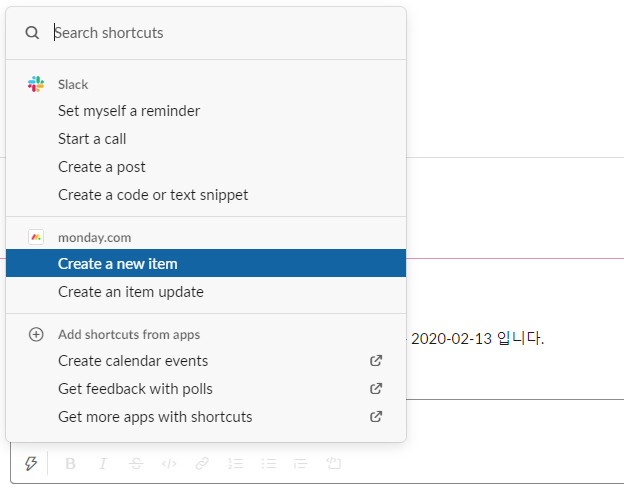This screenshot has height=491, width=624.
Task: Choose Start a call shortcut
Action: click(206, 139)
